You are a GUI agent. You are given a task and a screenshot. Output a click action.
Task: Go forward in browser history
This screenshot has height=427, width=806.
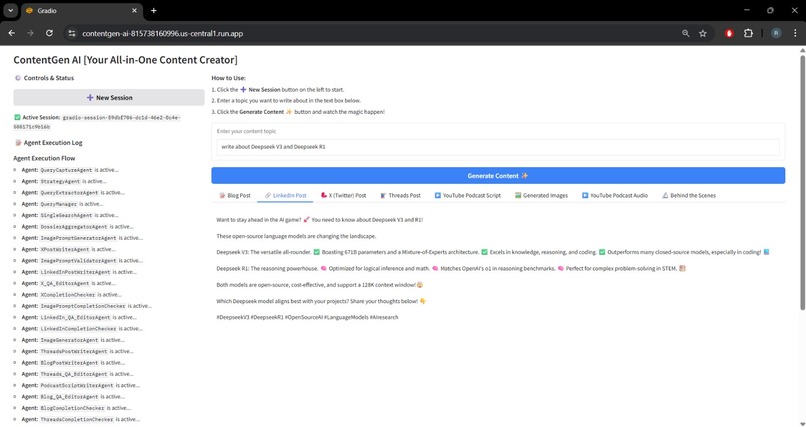tap(30, 33)
